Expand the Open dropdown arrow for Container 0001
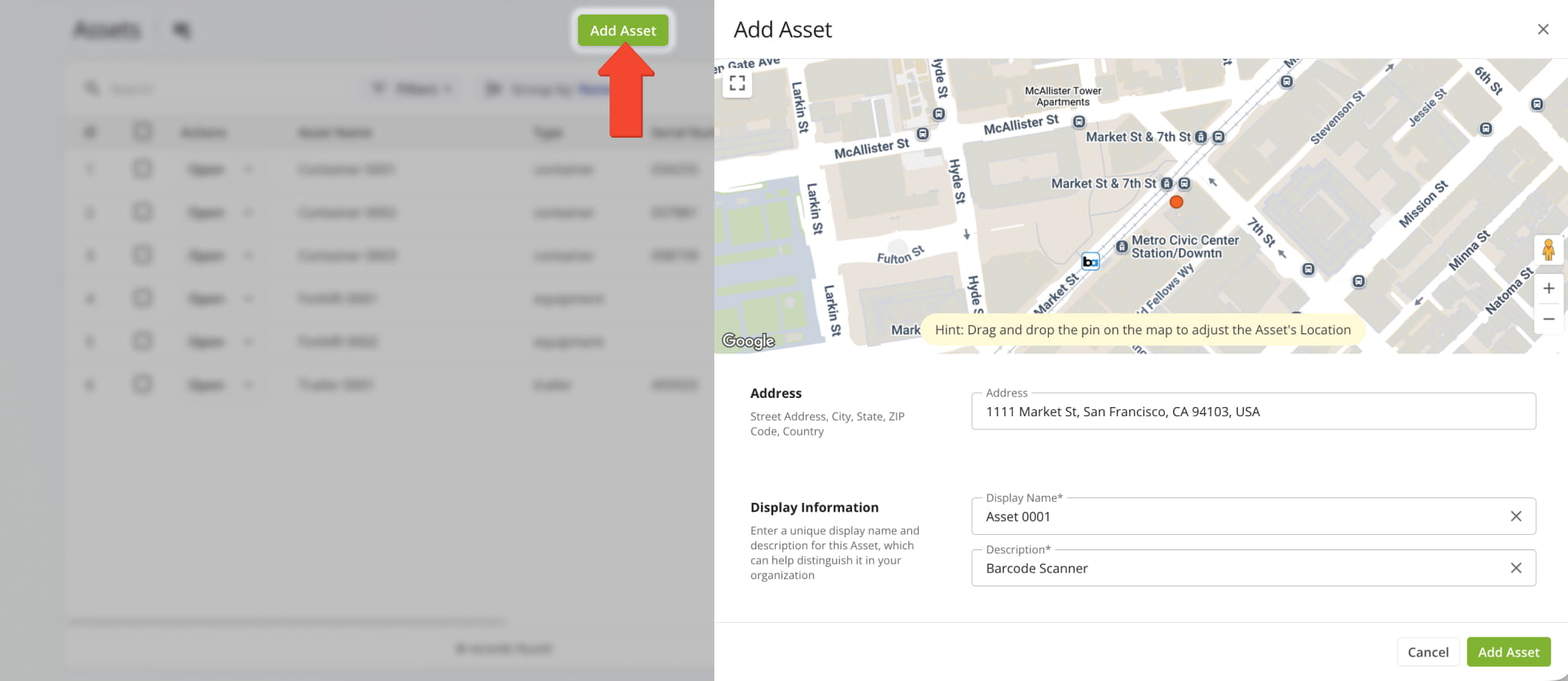Screen dimensions: 1568x681 pos(248,169)
